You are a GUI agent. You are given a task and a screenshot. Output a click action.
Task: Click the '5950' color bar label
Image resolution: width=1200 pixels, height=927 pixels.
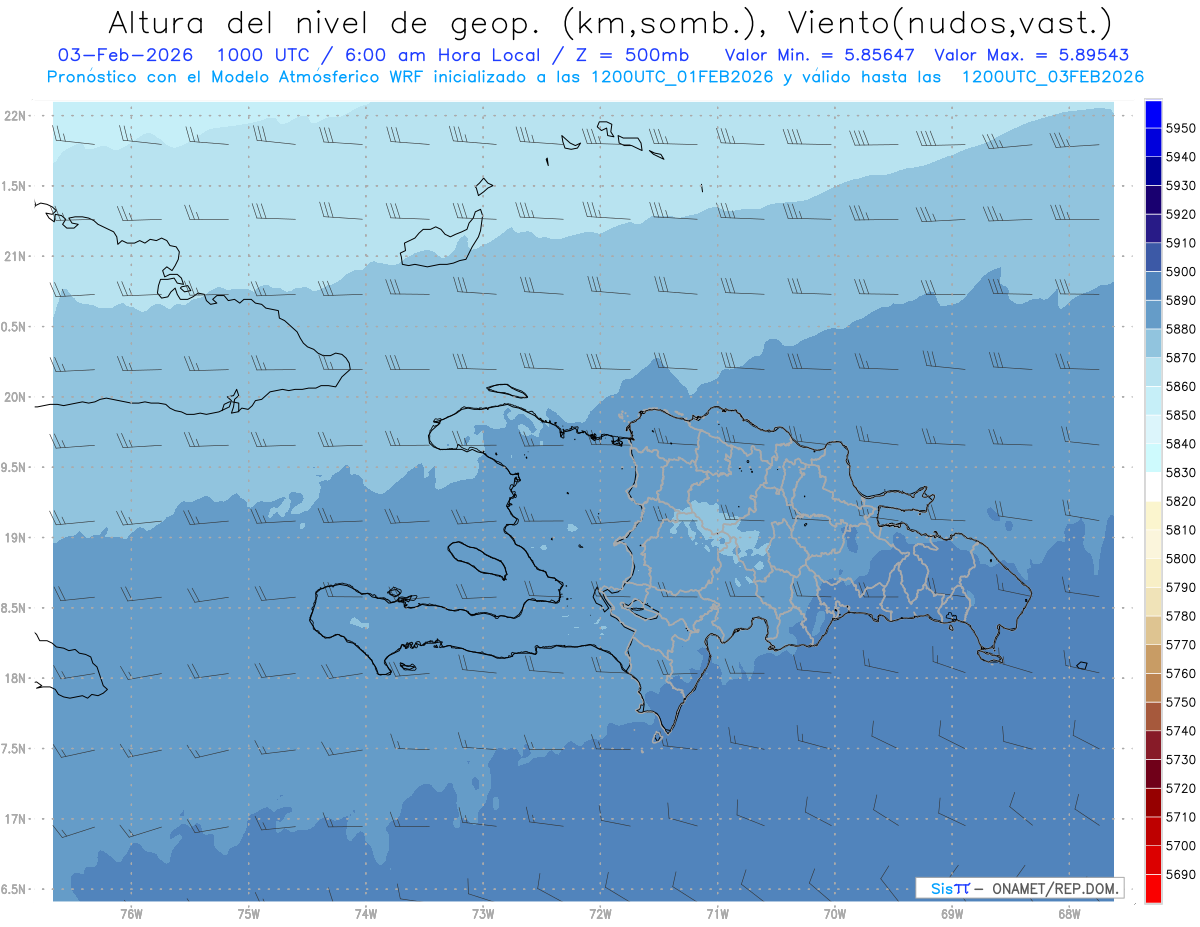coord(1180,128)
